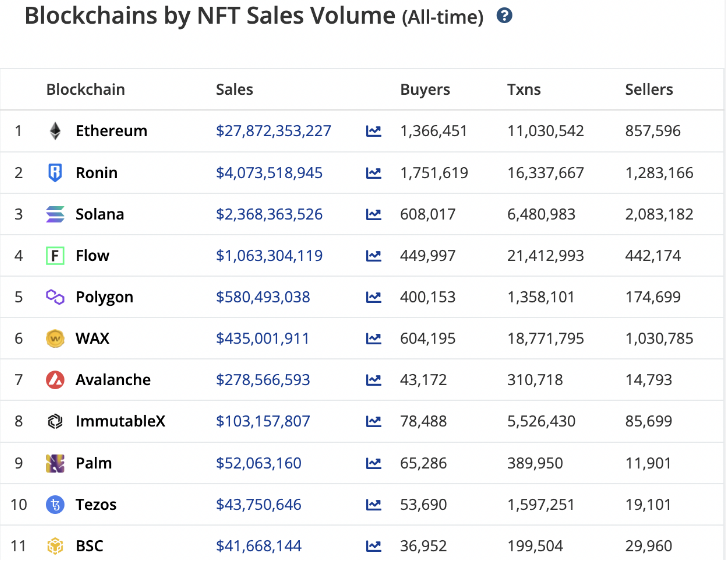This screenshot has height=561, width=726.
Task: Open the Polygon sales chart icon
Action: [x=373, y=297]
